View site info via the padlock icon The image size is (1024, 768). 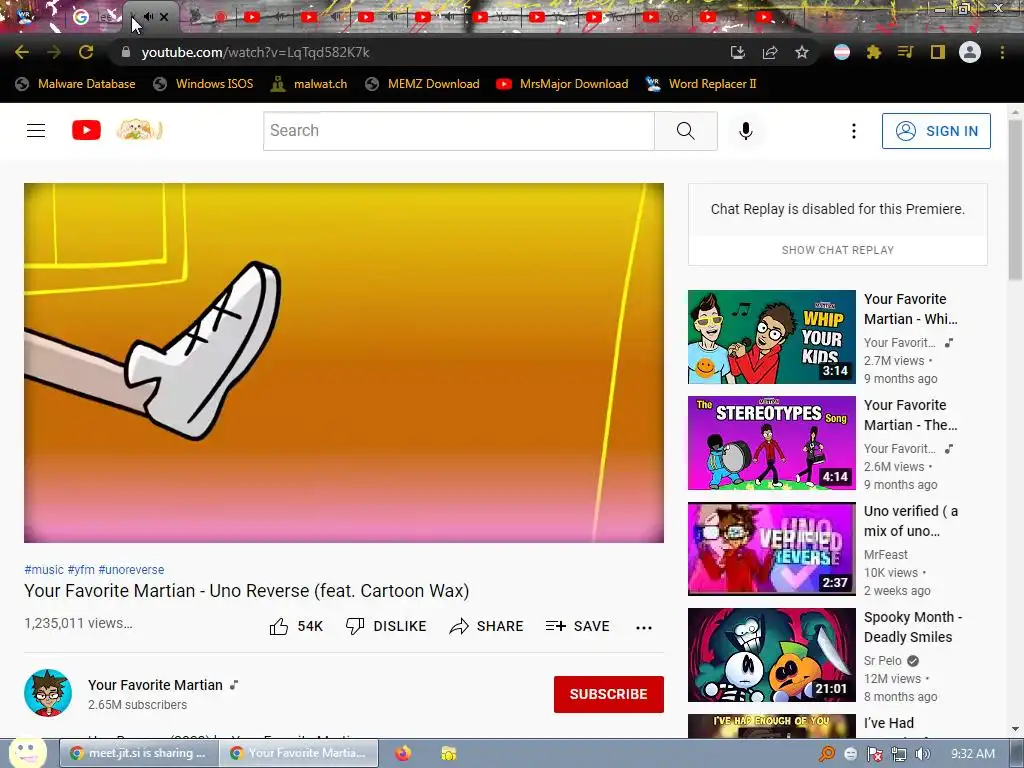125,52
